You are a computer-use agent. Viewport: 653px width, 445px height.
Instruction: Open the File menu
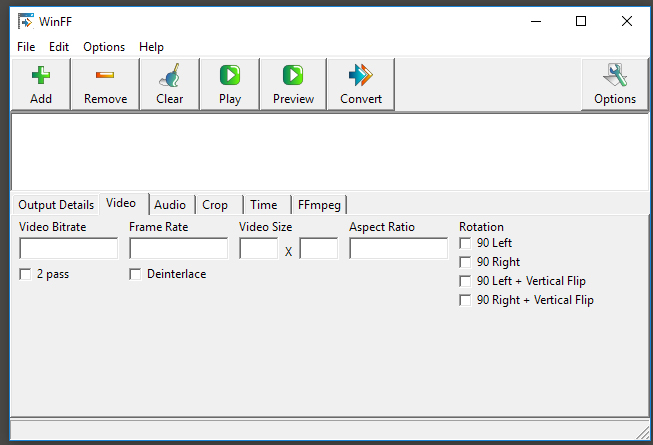coord(26,47)
